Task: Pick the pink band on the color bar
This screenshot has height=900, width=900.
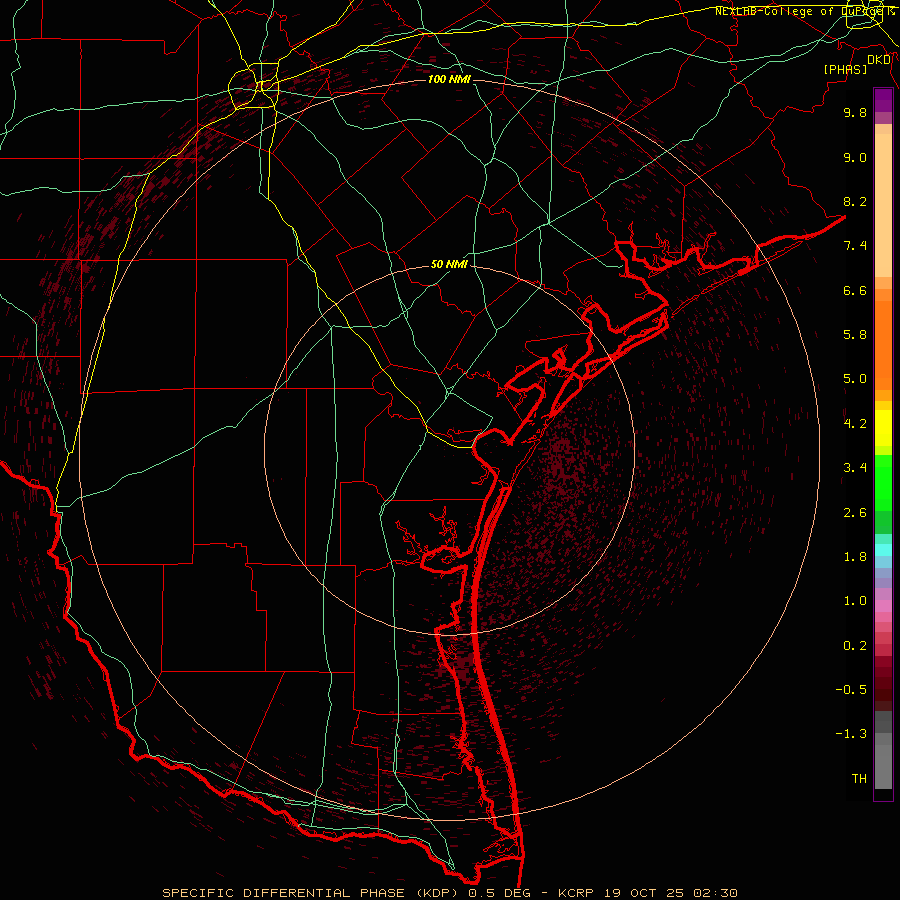Action: click(883, 606)
